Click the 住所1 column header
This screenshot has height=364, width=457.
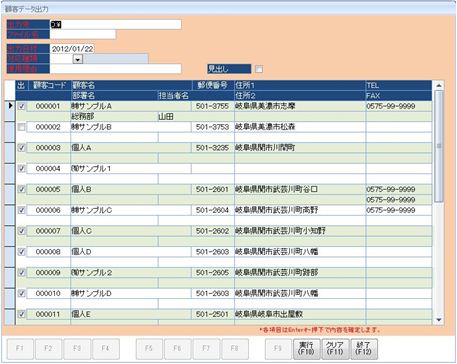(x=300, y=85)
